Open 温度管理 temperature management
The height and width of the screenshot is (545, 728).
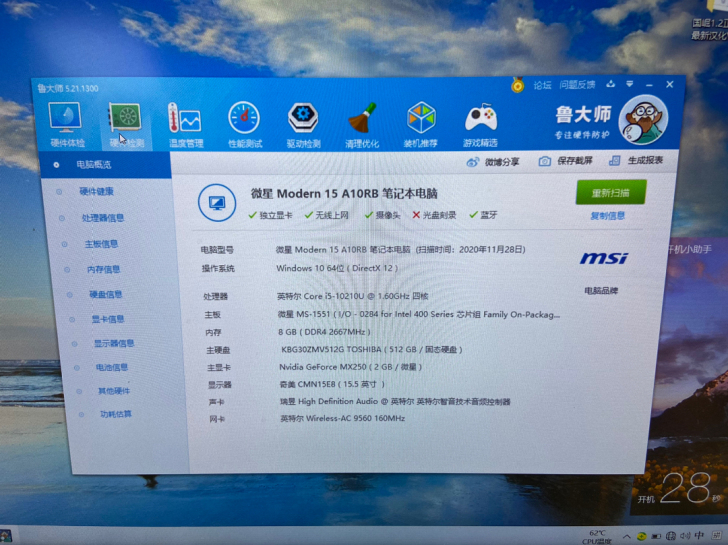(x=186, y=124)
